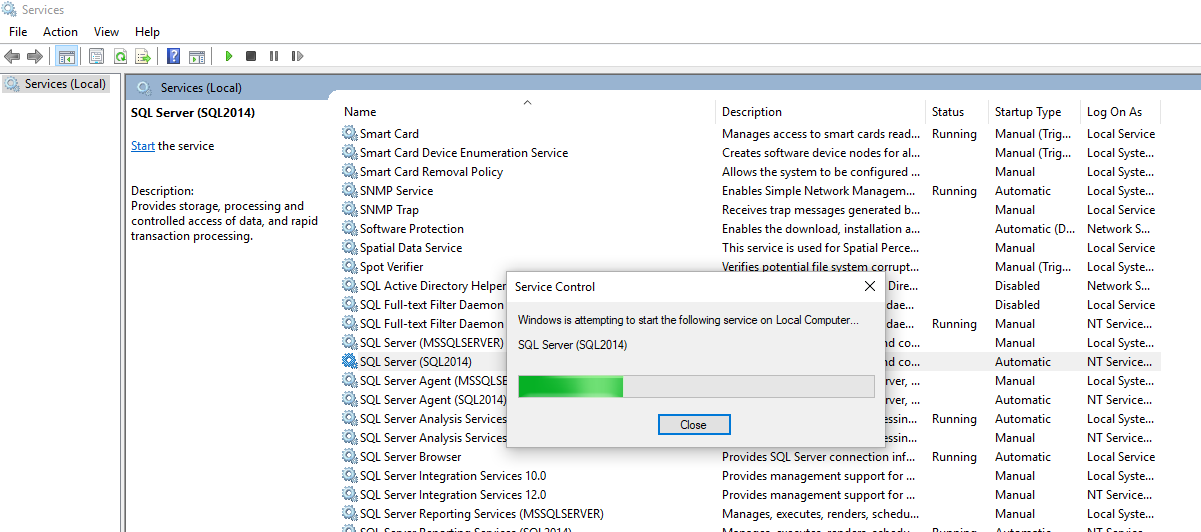Viewport: 1201px width, 532px height.
Task: Open Help using the blue question-mark icon
Action: [174, 57]
